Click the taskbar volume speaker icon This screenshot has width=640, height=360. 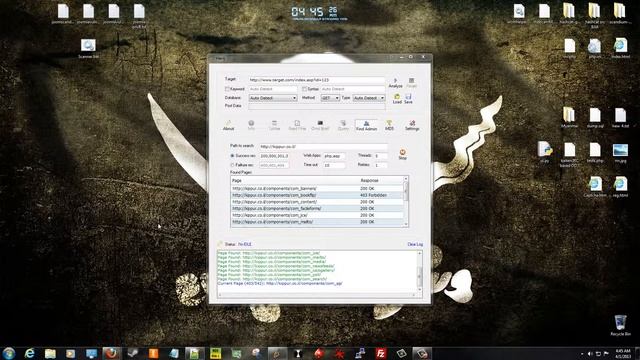(x=590, y=353)
